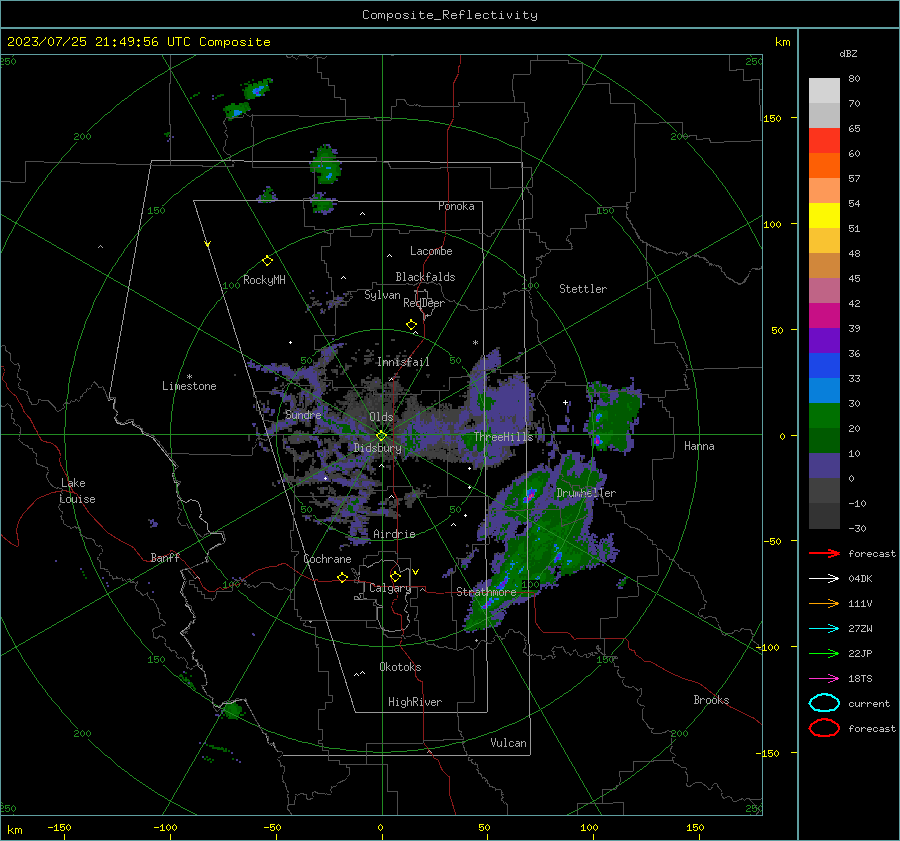Click the RedDeer city label
Image resolution: width=900 pixels, height=841 pixels.
tap(424, 303)
